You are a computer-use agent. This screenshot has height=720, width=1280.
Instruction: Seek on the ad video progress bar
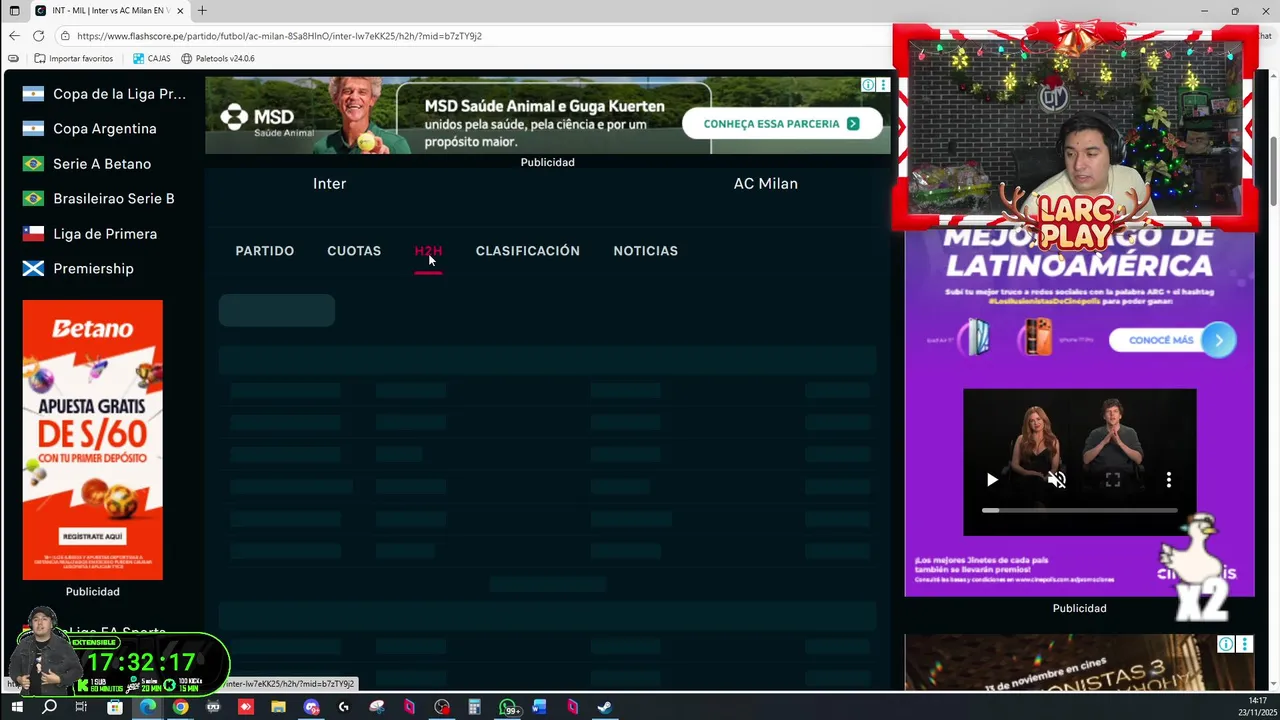pos(1079,510)
